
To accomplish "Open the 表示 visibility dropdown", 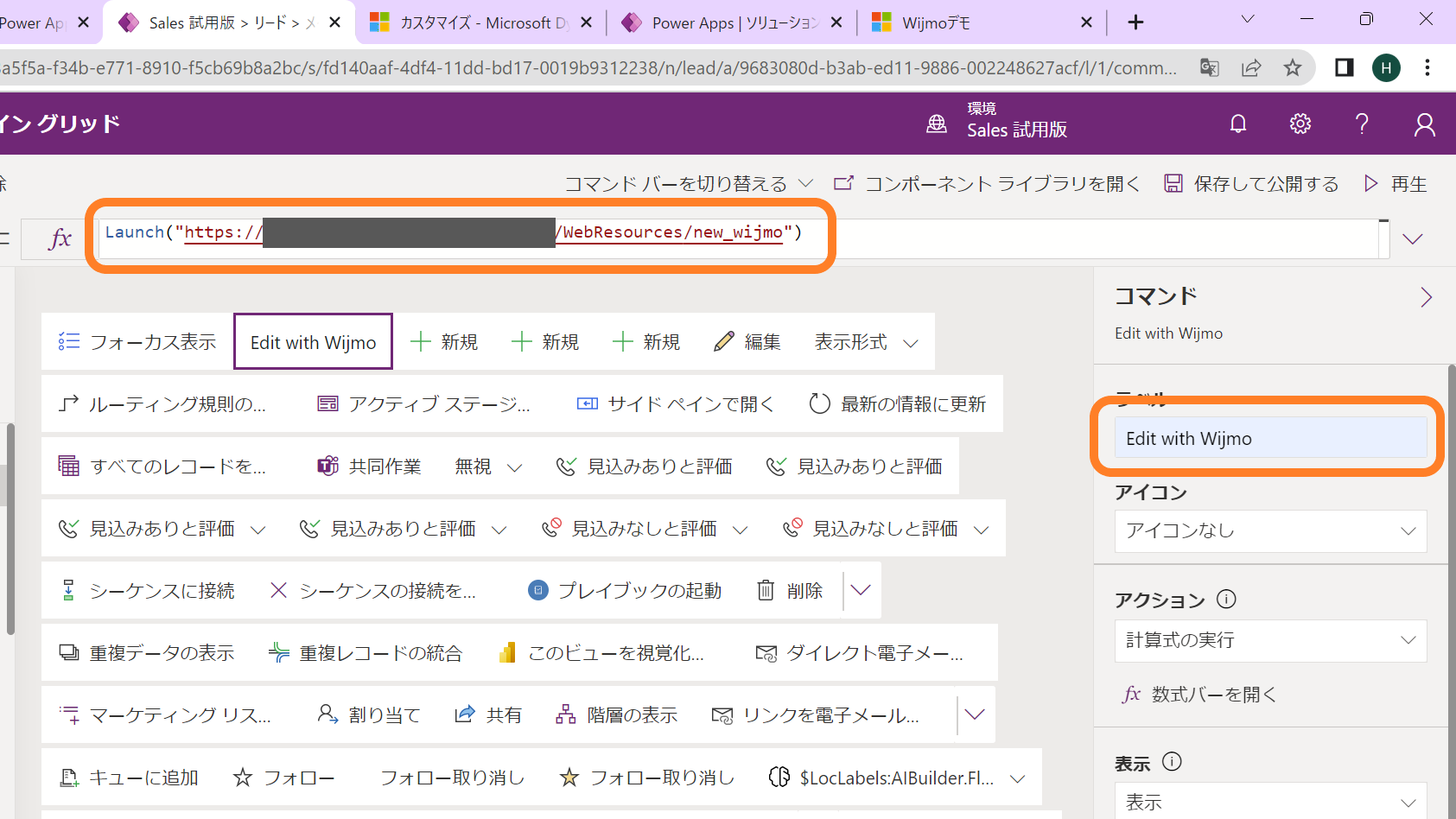I will [x=1270, y=801].
